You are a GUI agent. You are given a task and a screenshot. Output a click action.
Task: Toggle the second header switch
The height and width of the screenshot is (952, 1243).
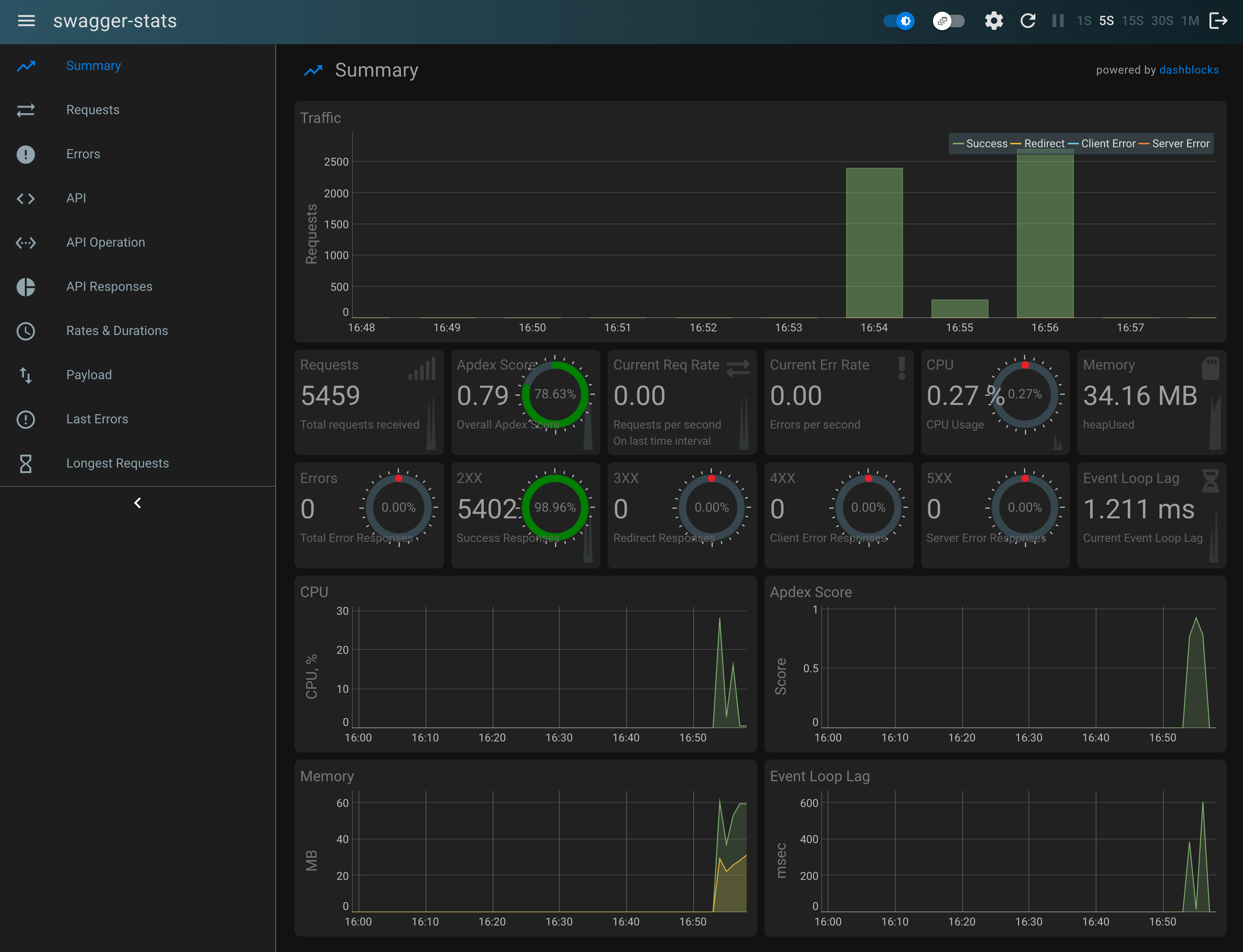coord(948,21)
